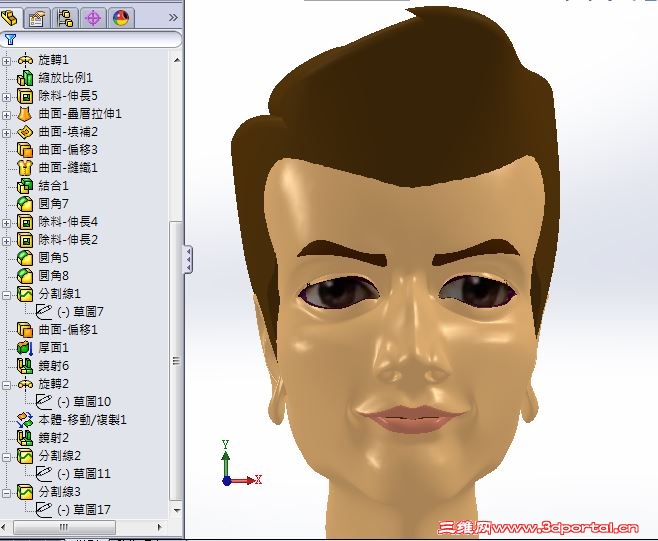
Task: Select the 圓角7 fillet icon
Action: [25, 204]
